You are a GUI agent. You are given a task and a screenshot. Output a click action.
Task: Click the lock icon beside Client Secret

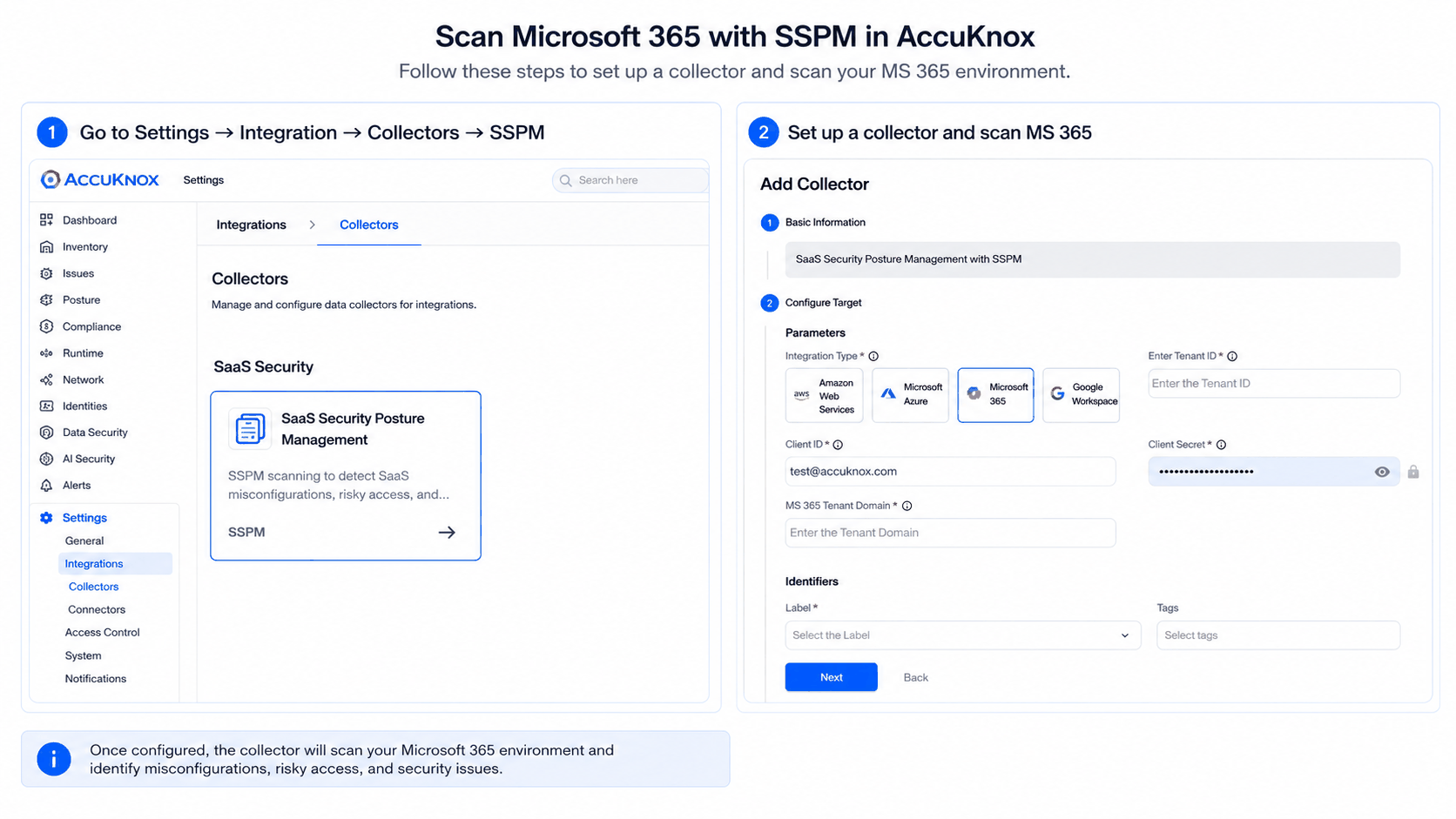point(1413,472)
